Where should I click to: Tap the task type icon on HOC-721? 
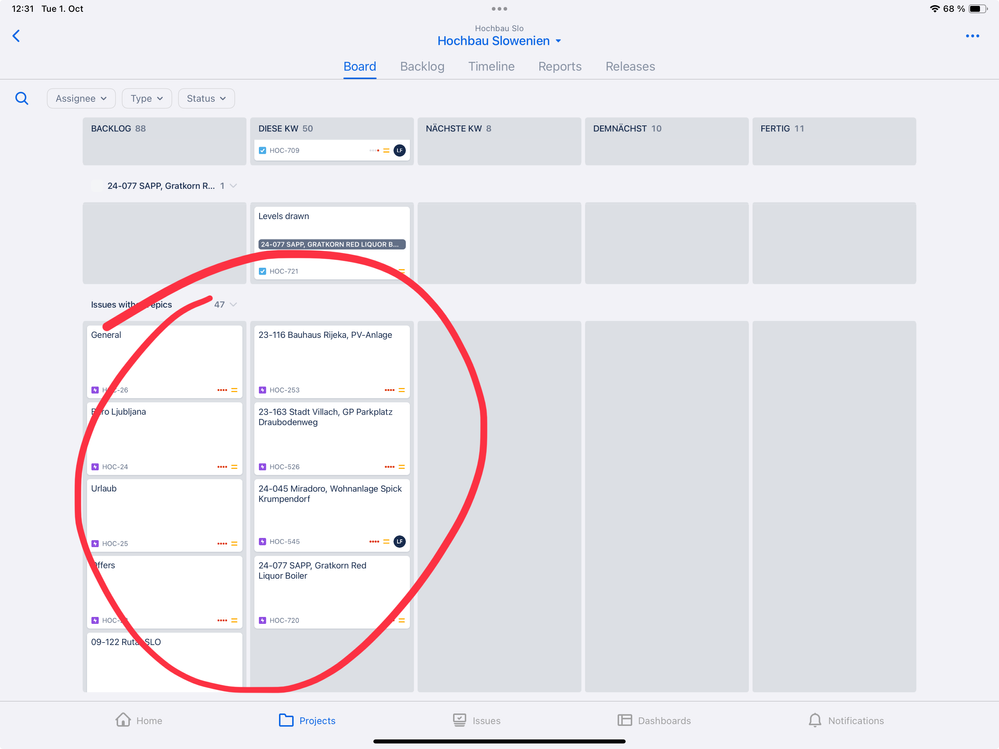click(x=262, y=271)
